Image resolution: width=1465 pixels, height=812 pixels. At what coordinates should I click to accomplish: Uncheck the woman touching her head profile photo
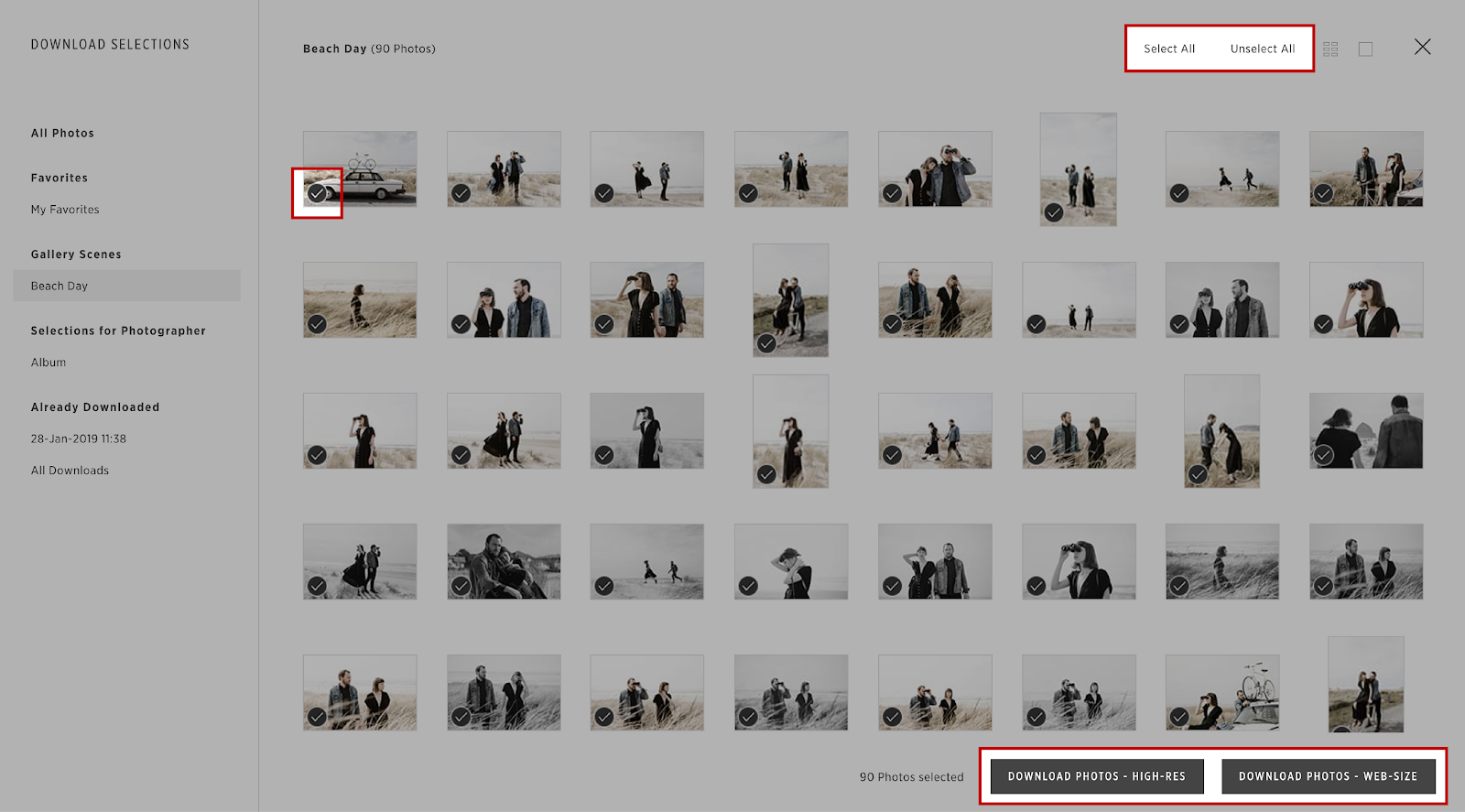tap(748, 586)
